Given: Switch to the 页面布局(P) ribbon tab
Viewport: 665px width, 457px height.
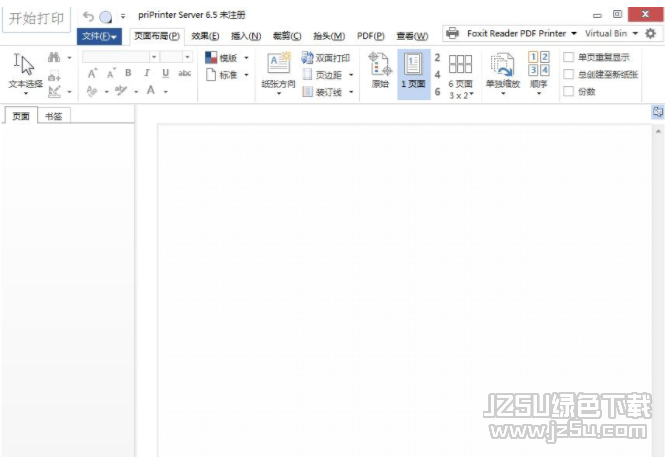Looking at the screenshot, I should 157,36.
